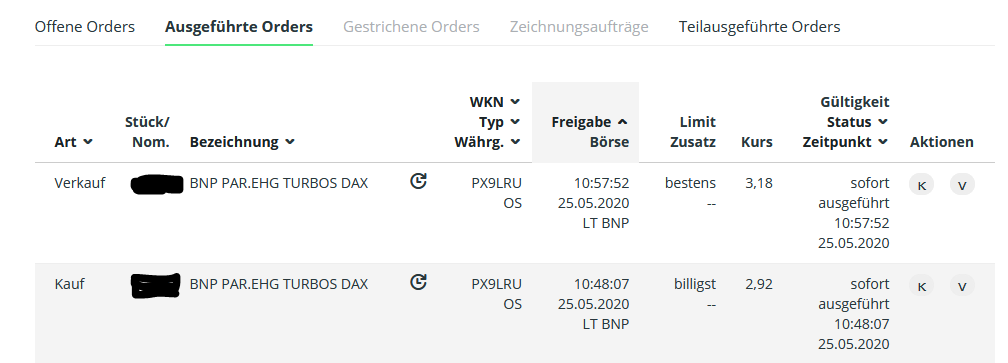Click the refresh icon in the Kauf row
The height and width of the screenshot is (363, 1008).
(418, 282)
